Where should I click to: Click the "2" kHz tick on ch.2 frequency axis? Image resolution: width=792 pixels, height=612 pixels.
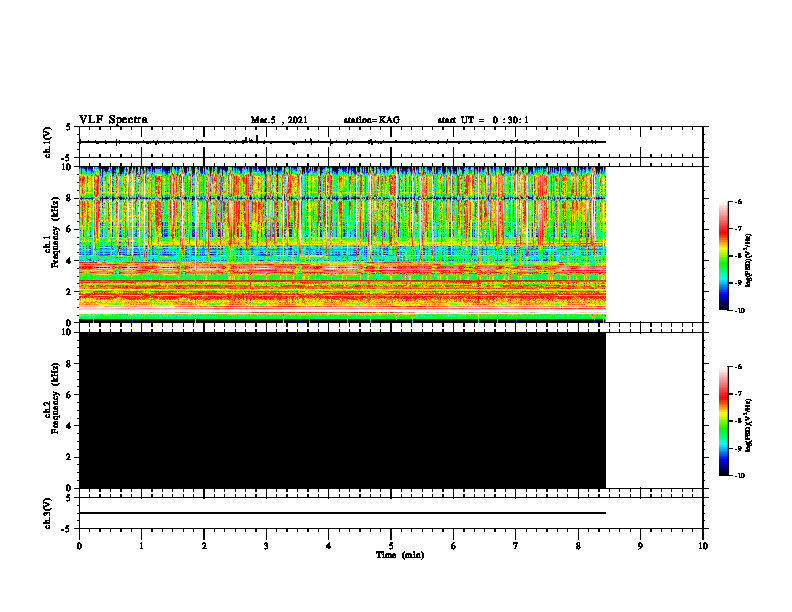coord(70,457)
